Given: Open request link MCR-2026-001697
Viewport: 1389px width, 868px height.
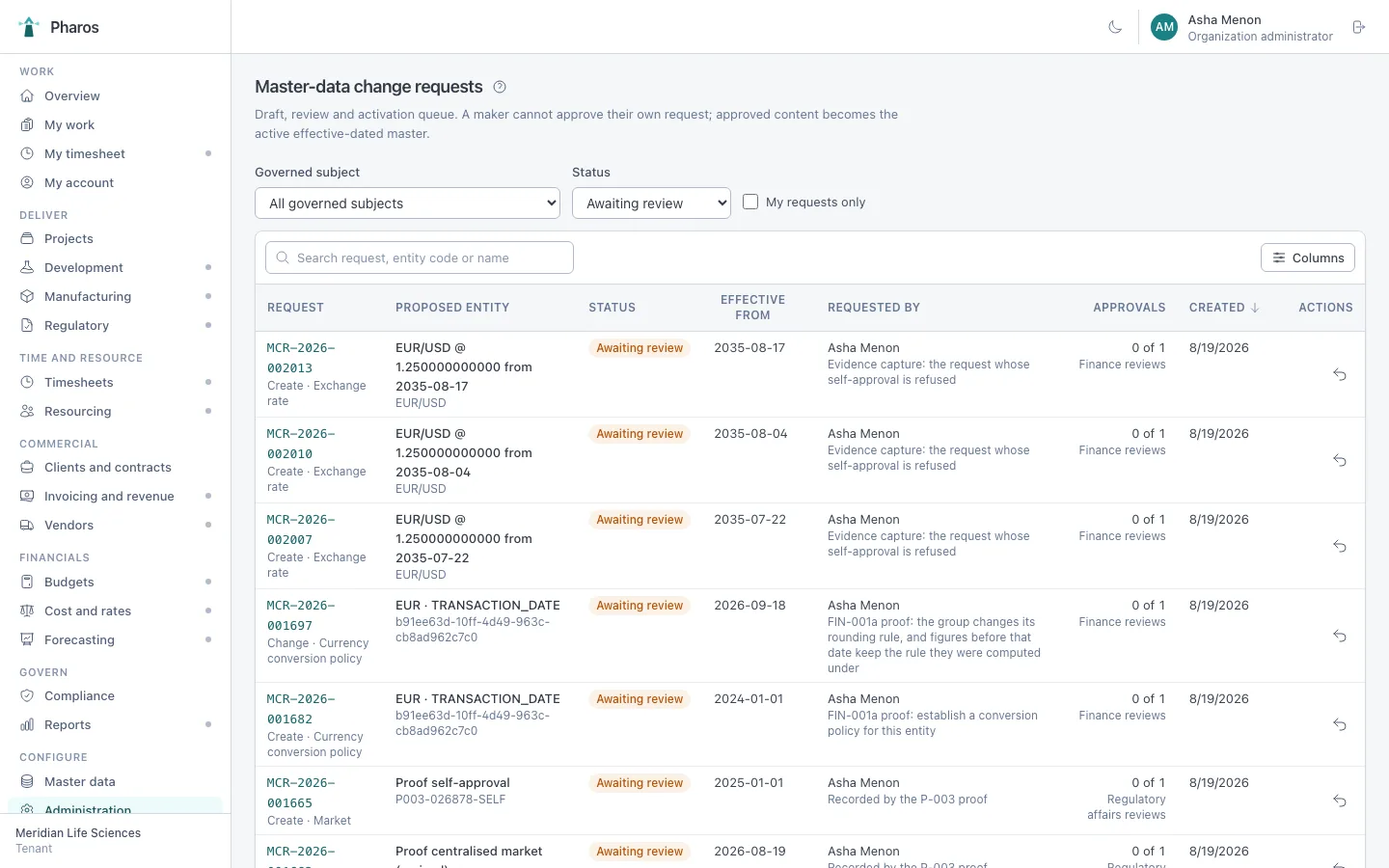Looking at the screenshot, I should [301, 615].
